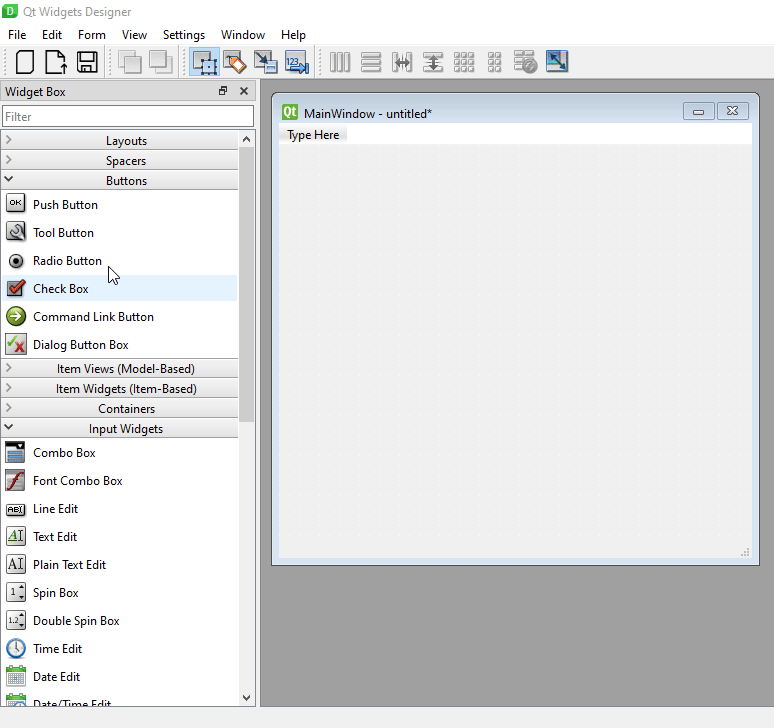The image size is (774, 728).
Task: Float the Widget Box panel
Action: [223, 91]
